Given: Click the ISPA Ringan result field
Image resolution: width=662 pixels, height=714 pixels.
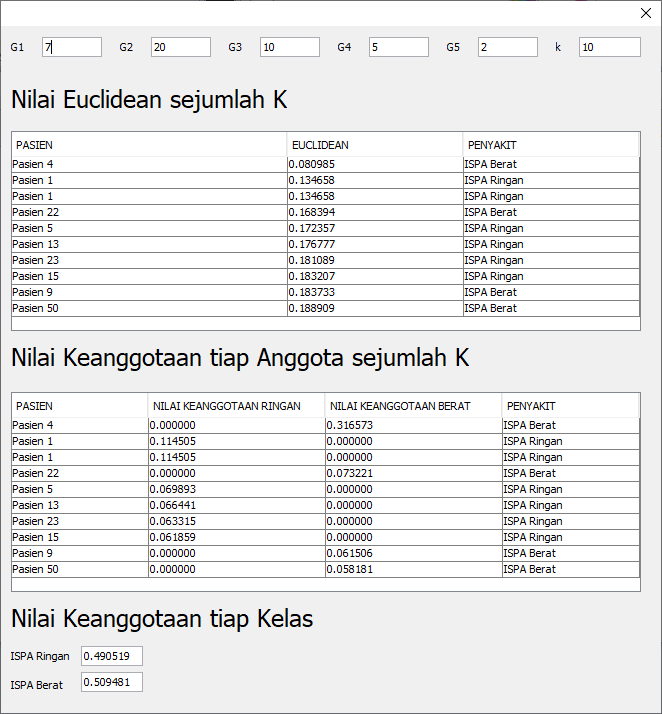Looking at the screenshot, I should (x=111, y=656).
